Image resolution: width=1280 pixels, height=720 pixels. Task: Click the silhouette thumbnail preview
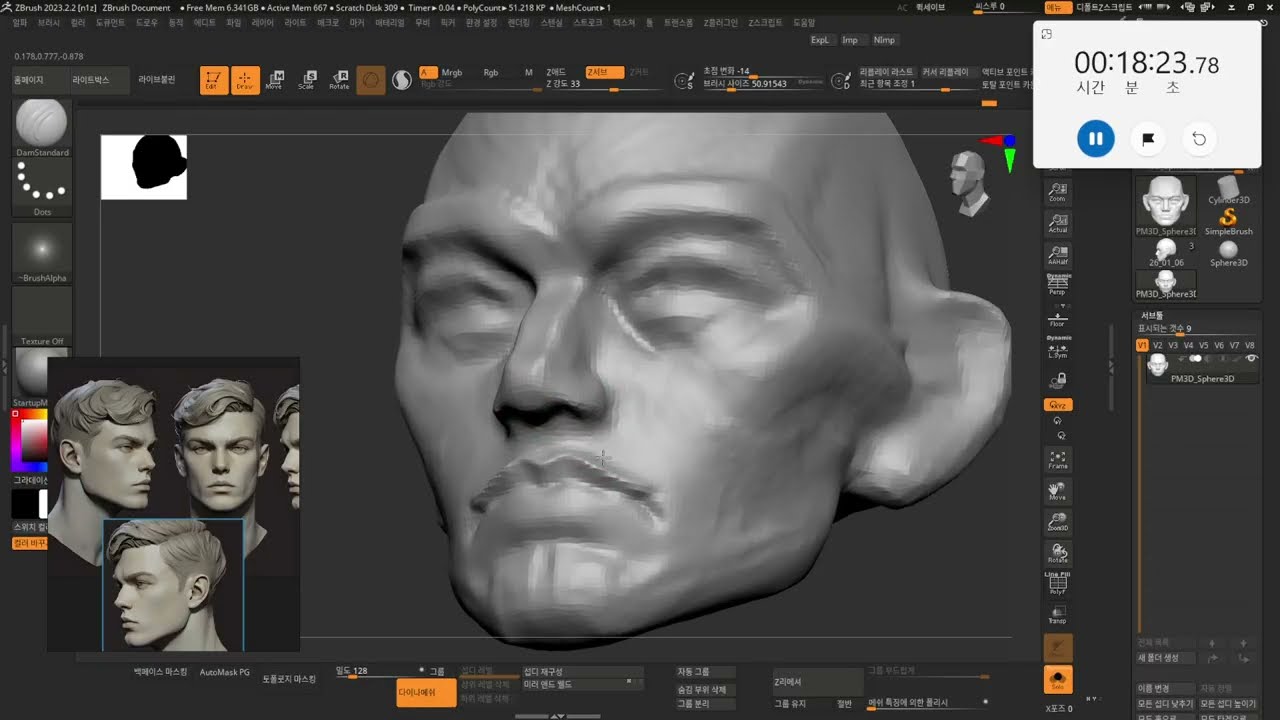tap(144, 167)
